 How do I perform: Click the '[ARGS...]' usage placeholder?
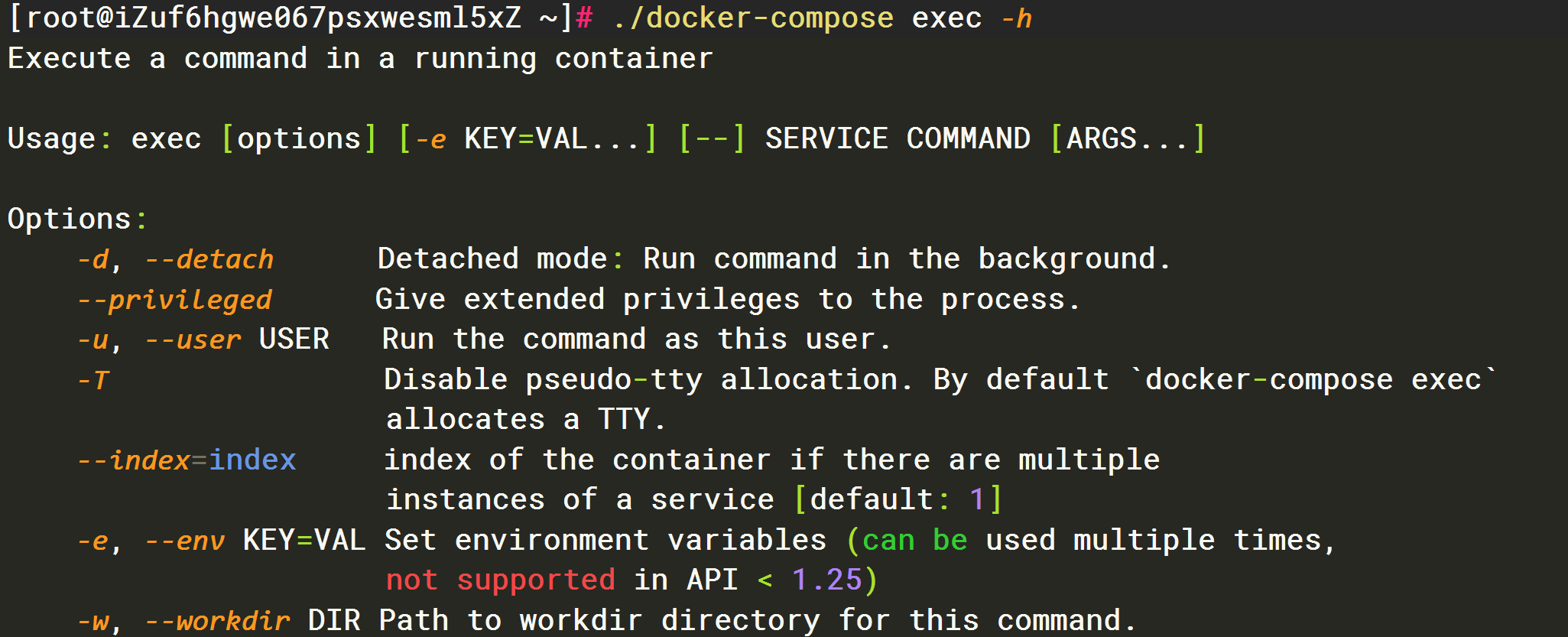point(1128,138)
